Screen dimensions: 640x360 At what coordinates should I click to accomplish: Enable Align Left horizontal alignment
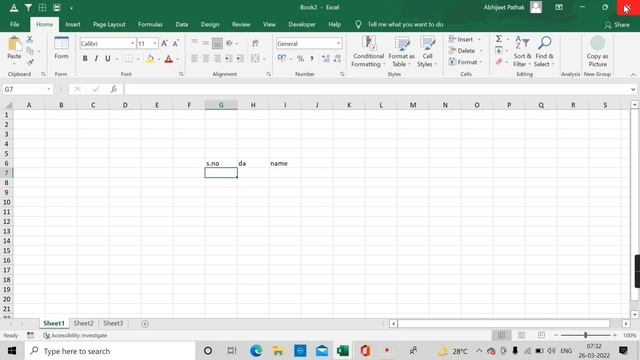pyautogui.click(x=194, y=59)
